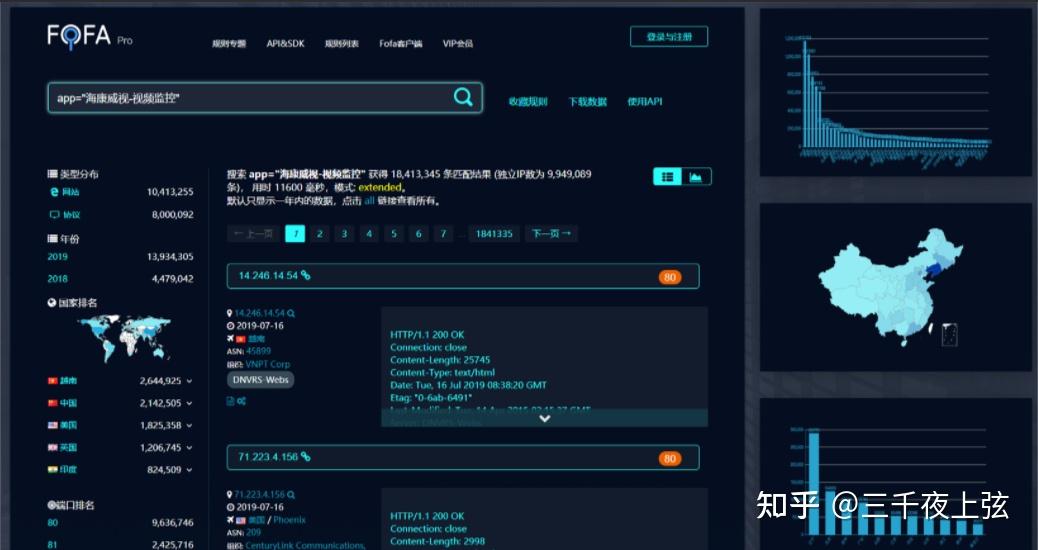Click the 'all' link to view all data
1038x550 pixels.
coord(369,201)
